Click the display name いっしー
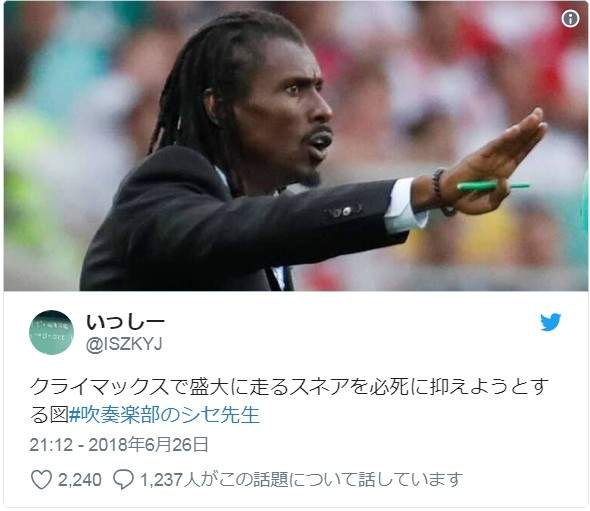 [x=125, y=322]
